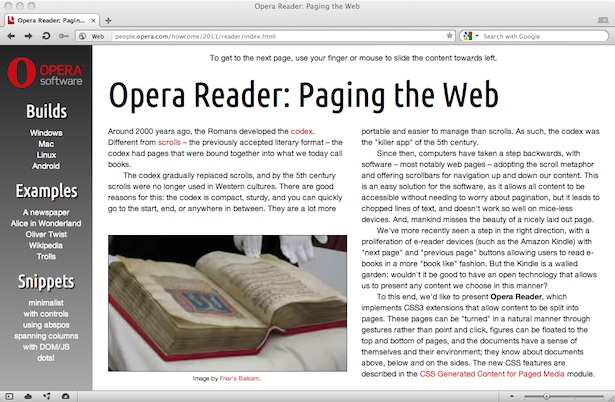Viewport: 615px width, 402px height.
Task: Click the Snippets sidebar heading
Action: pos(46,282)
